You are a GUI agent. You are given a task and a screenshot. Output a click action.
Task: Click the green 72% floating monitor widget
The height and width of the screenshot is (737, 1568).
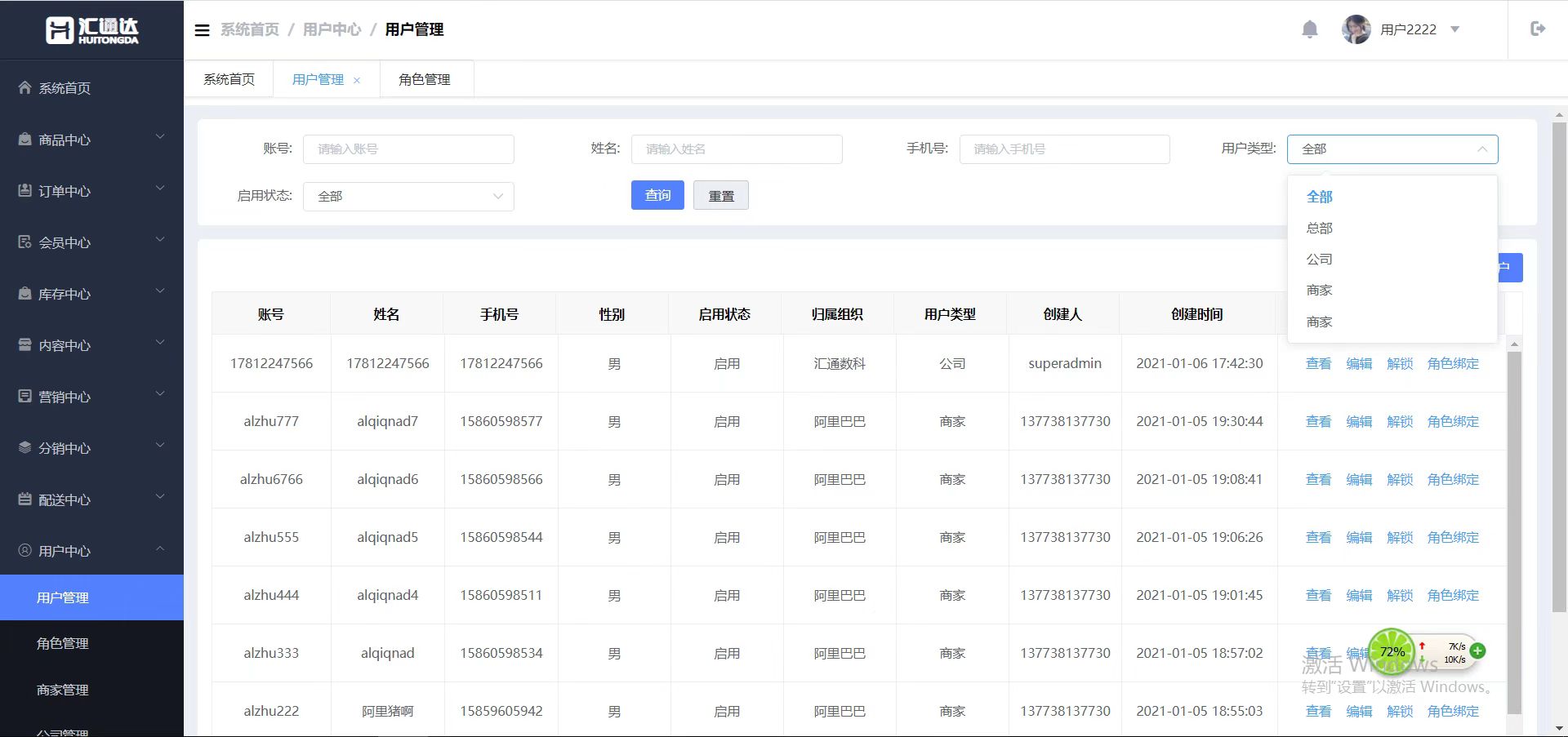[1392, 651]
